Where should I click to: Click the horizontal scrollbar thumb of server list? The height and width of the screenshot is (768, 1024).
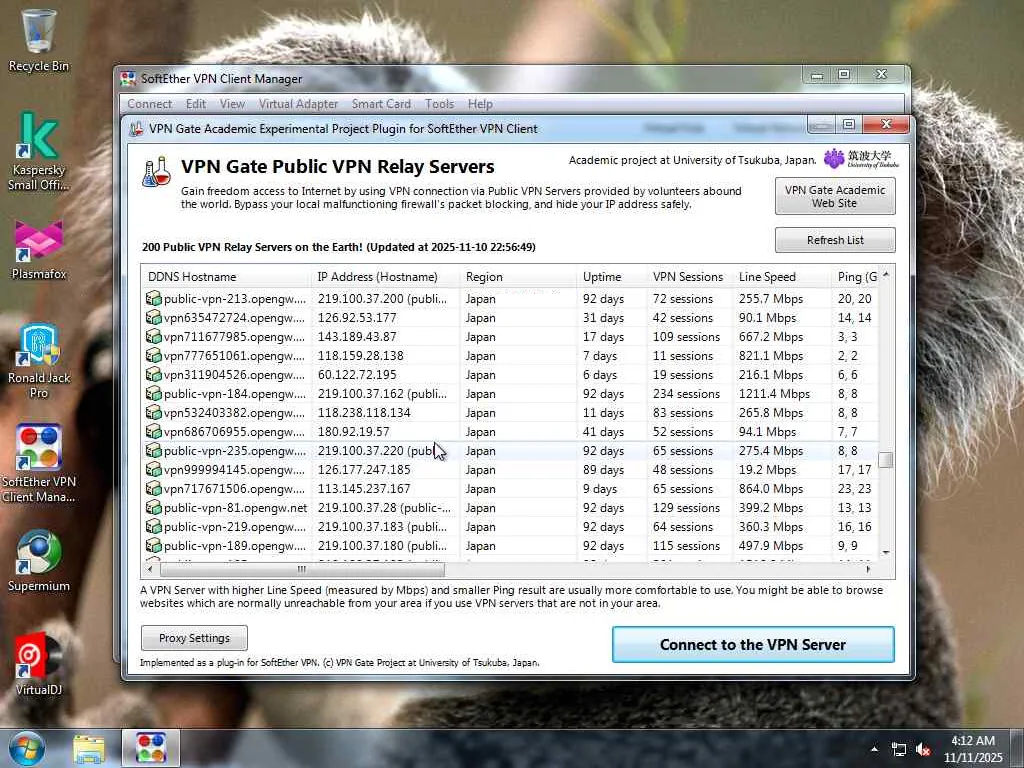(x=300, y=569)
